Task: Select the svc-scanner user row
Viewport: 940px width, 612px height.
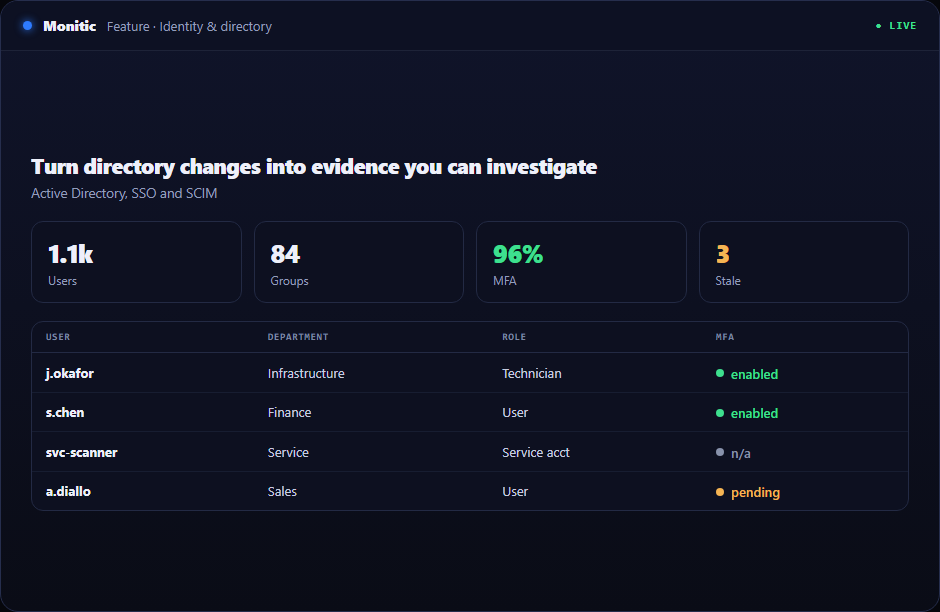Action: [470, 452]
